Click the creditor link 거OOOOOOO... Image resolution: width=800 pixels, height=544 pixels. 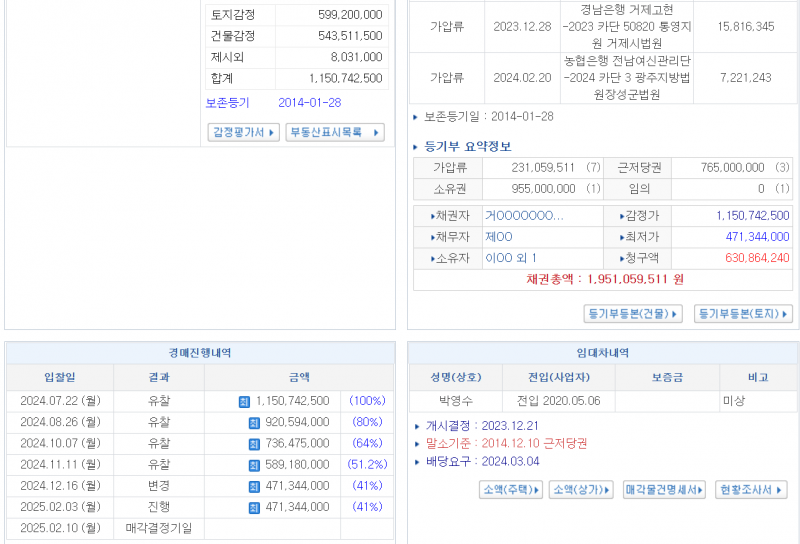tap(524, 215)
